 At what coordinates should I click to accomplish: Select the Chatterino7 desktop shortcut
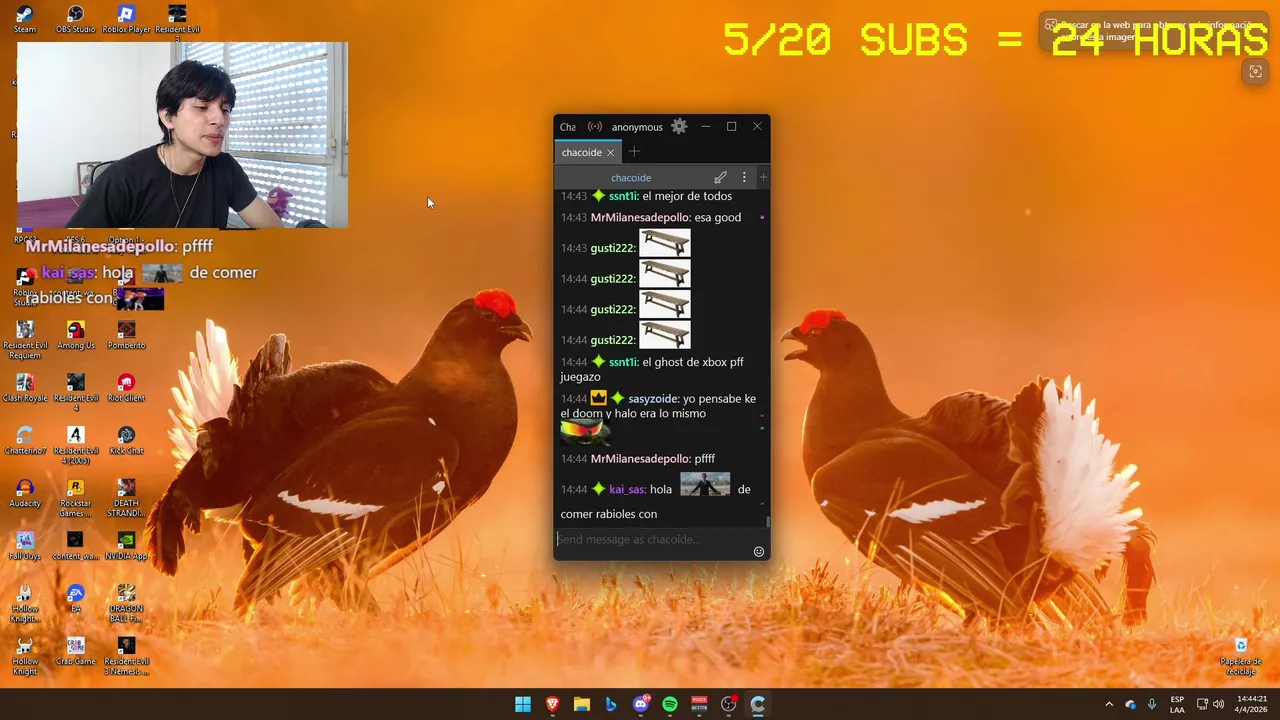[x=25, y=441]
